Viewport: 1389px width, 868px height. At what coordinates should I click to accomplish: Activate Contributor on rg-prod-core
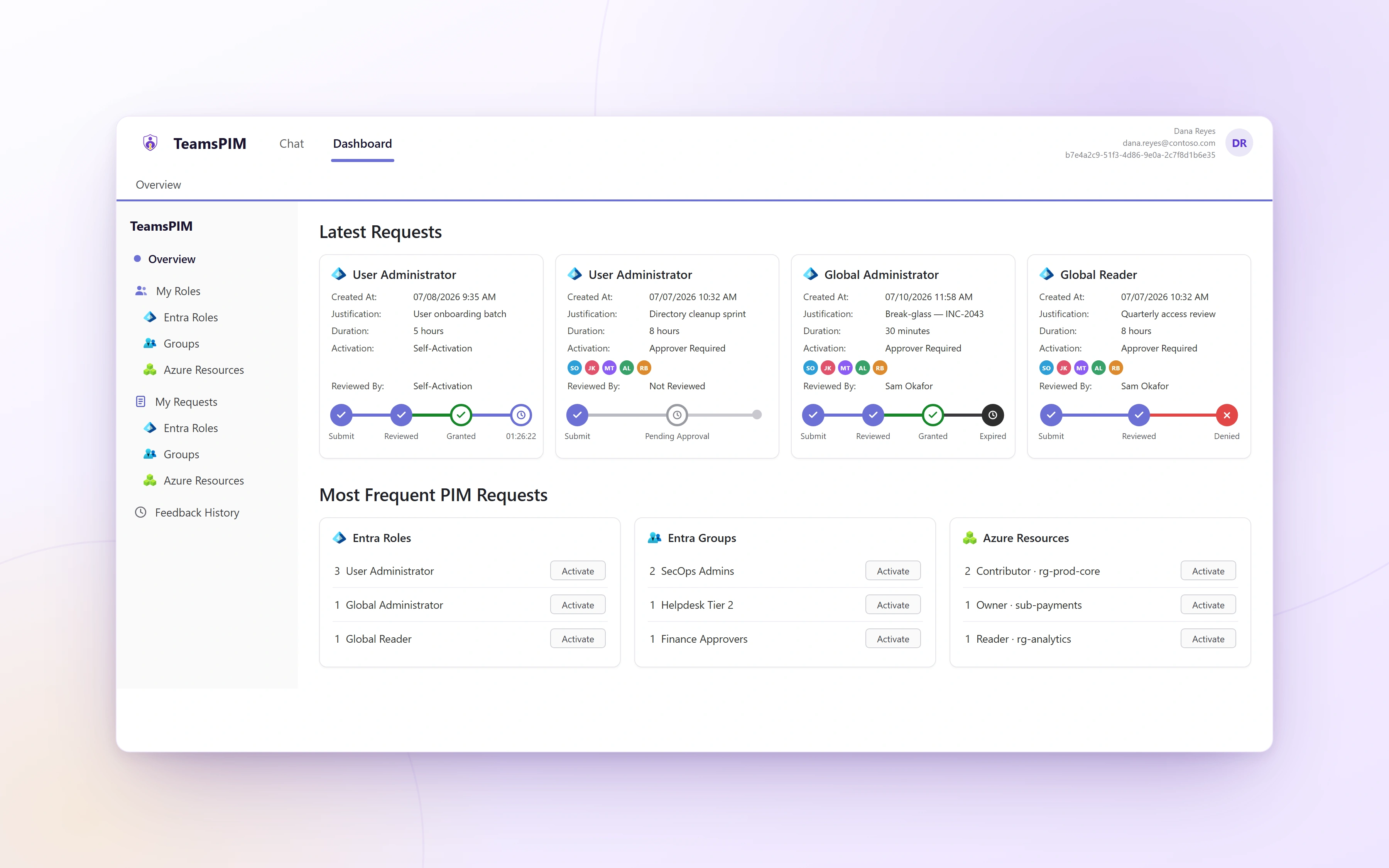[x=1208, y=571]
